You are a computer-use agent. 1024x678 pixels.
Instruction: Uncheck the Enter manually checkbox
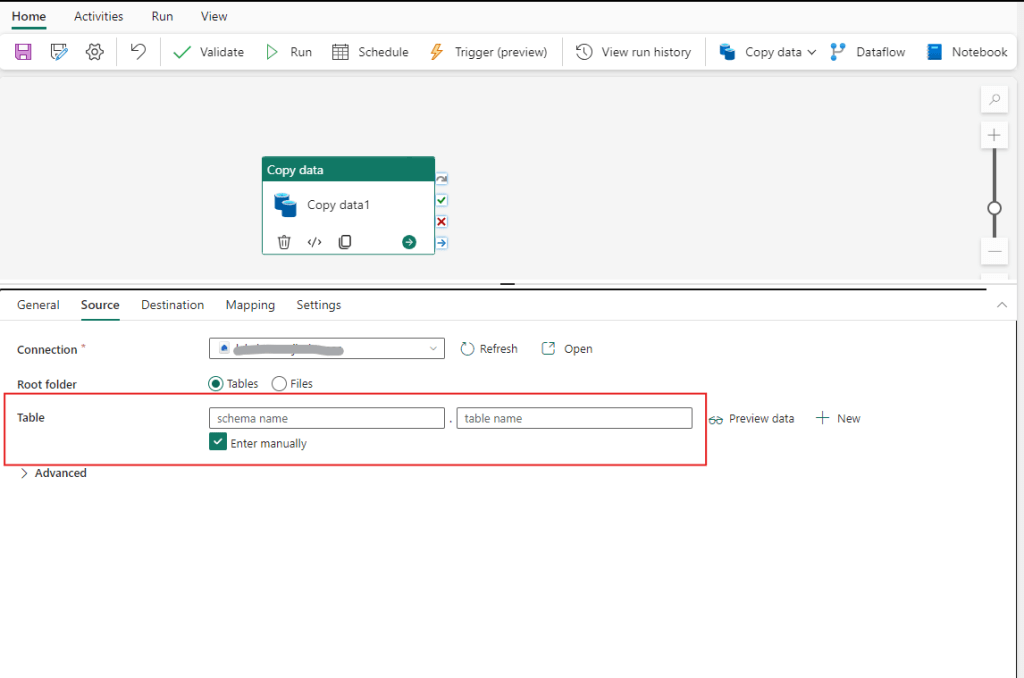click(218, 442)
